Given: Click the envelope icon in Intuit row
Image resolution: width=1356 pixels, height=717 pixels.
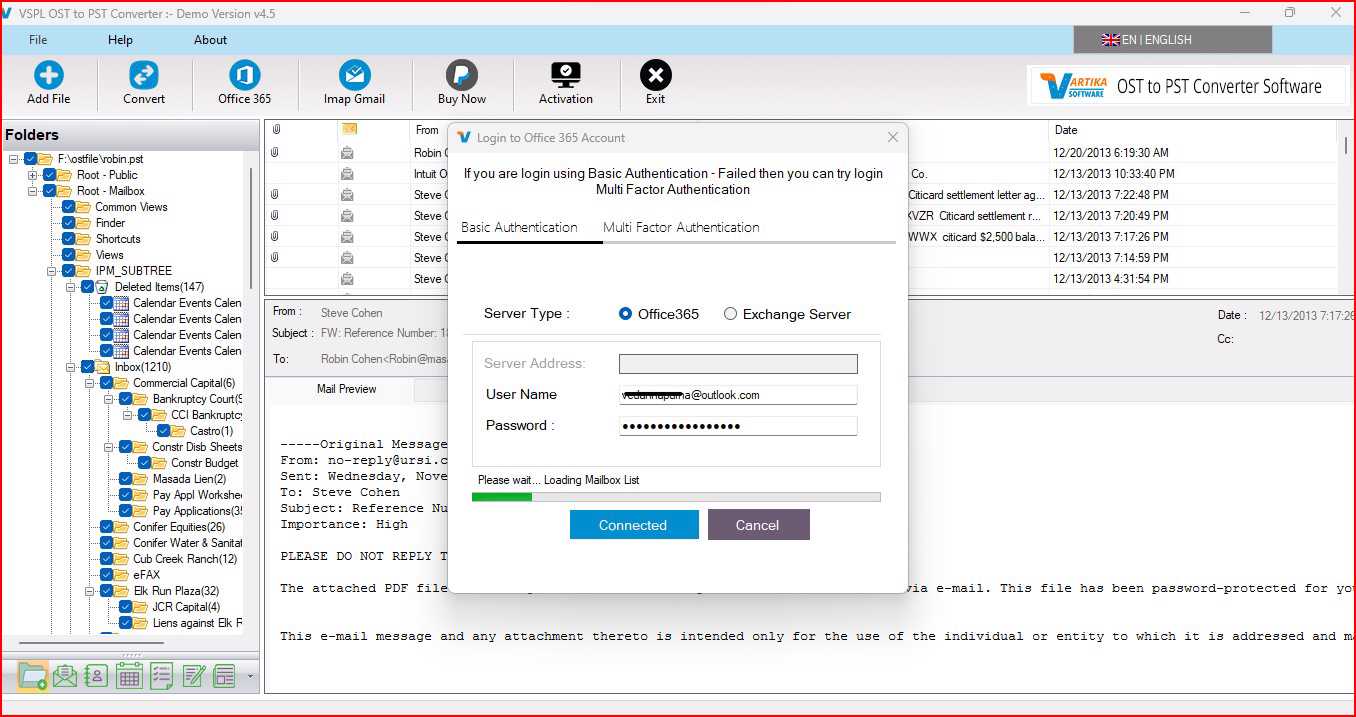Looking at the screenshot, I should pos(347,174).
